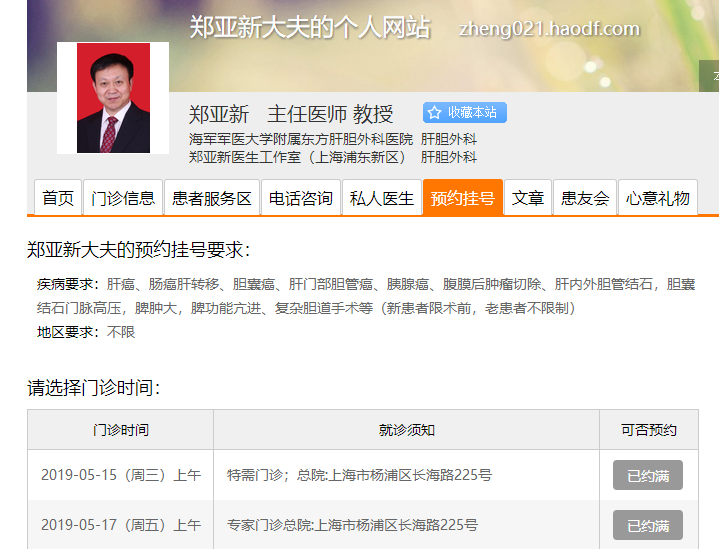Open 郑亚新医生工作室（上海浦东新区） link
719x549 pixels.
coord(298,157)
